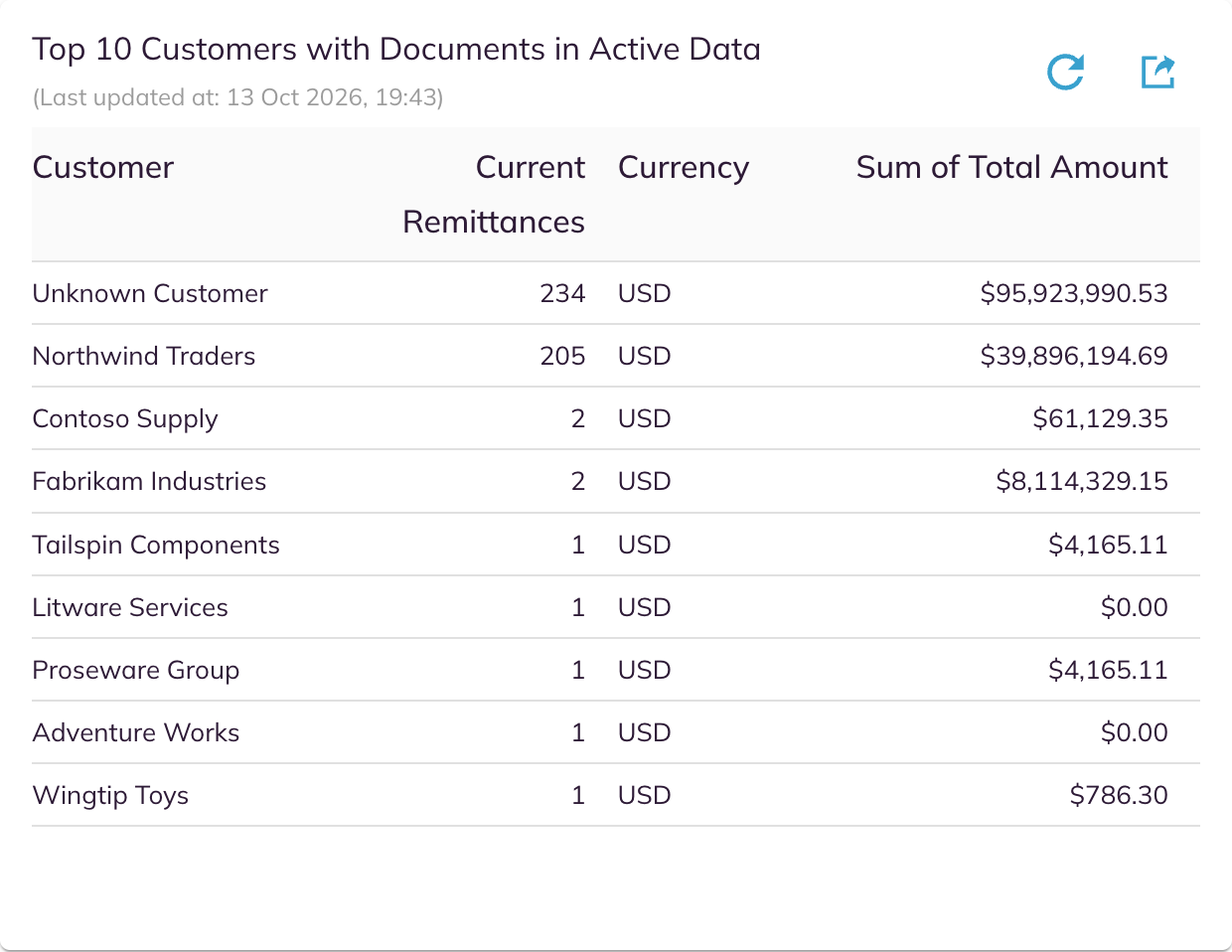
Task: Click the Sum of Total Amount header
Action: click(1011, 167)
